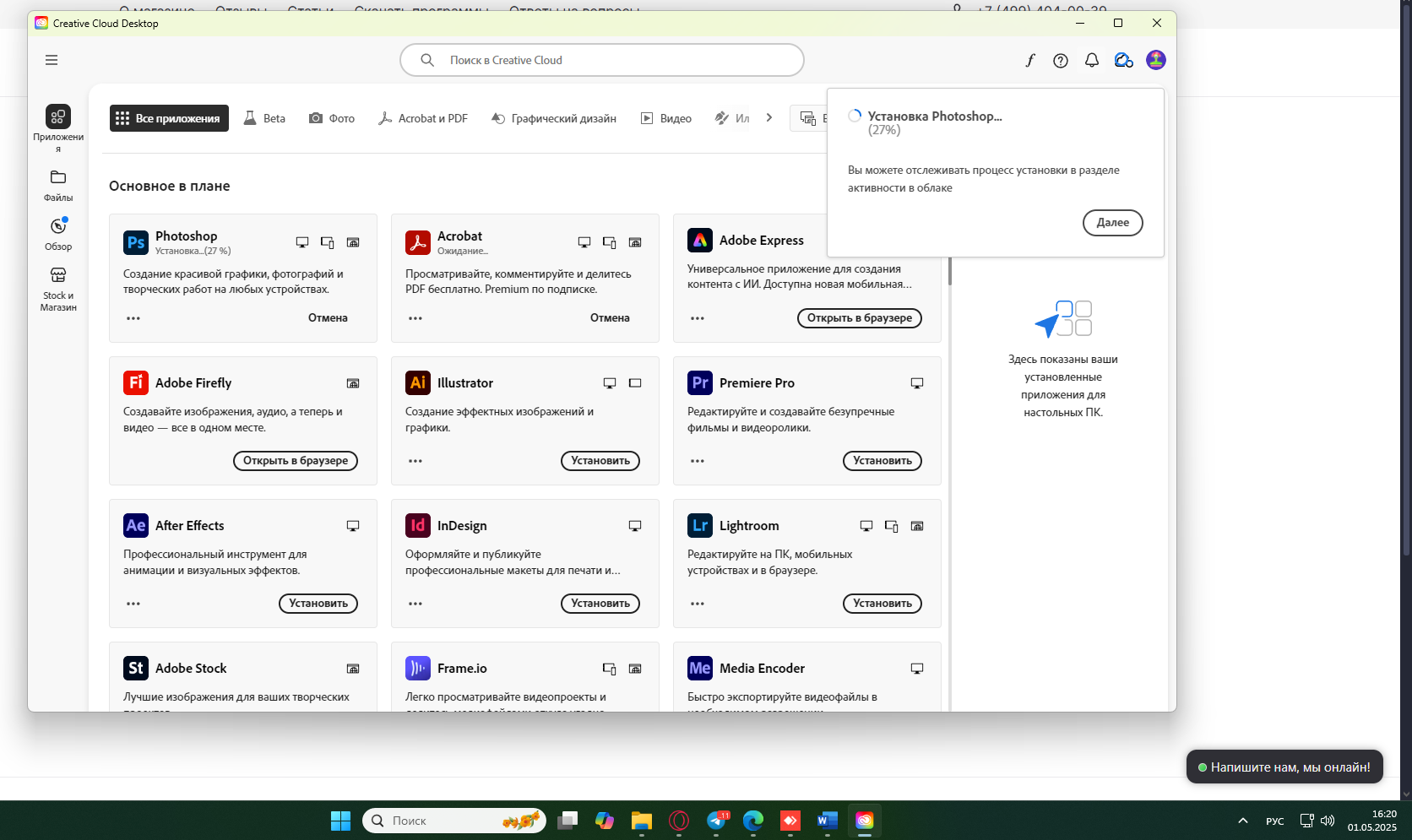Open more options on Acrobat card
The width and height of the screenshot is (1412, 840).
[415, 318]
